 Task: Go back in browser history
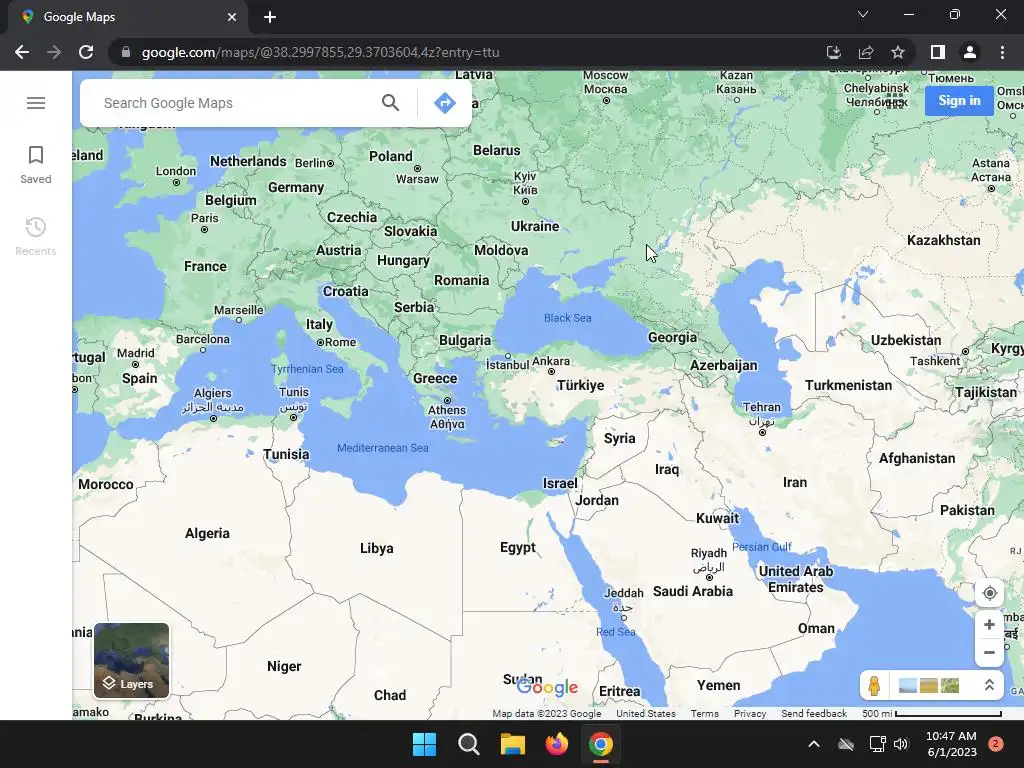click(22, 52)
